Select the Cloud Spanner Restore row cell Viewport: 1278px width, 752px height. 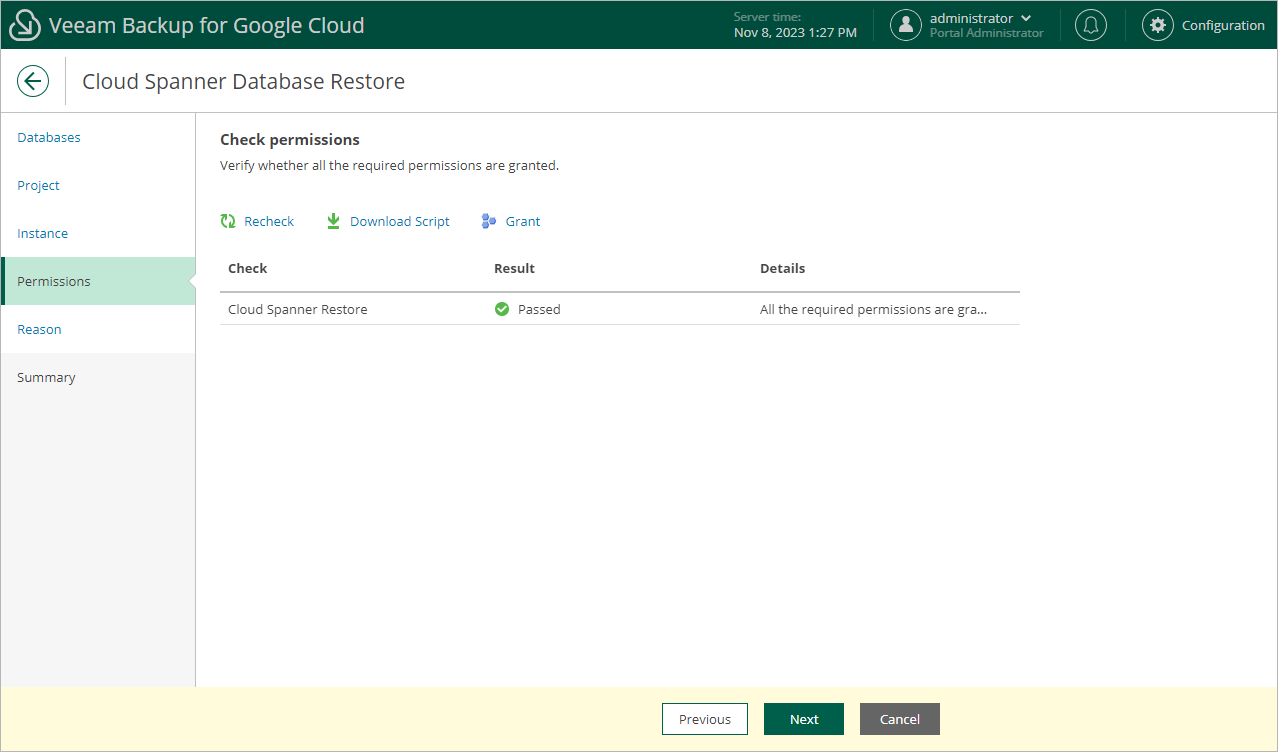(298, 309)
